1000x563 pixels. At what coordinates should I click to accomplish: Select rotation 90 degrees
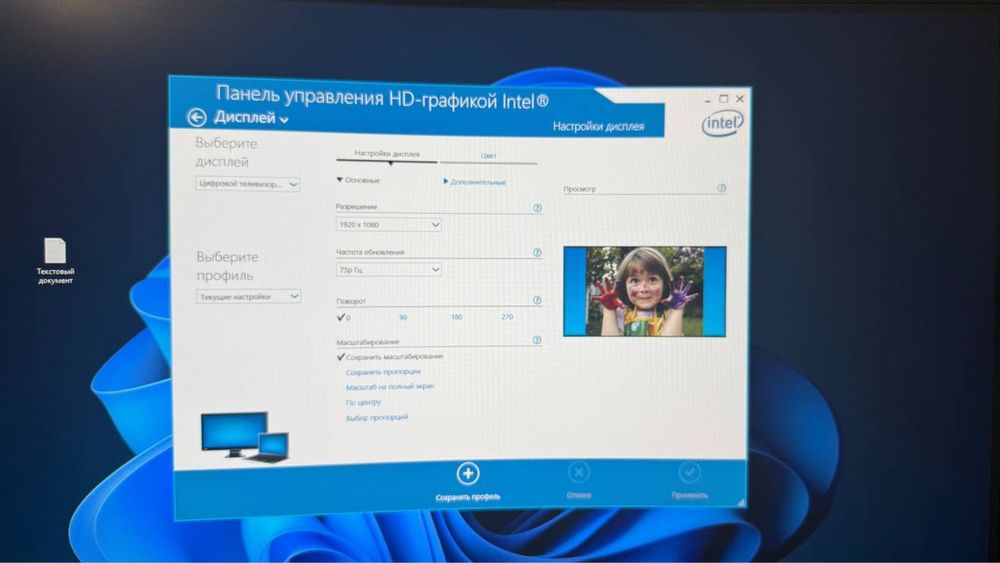pos(403,317)
